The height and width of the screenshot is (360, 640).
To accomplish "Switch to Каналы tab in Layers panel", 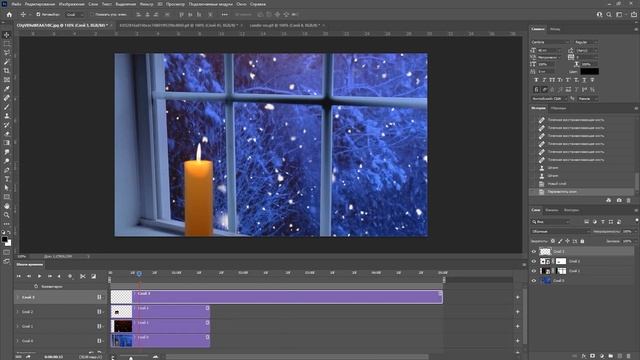I will (x=551, y=210).
